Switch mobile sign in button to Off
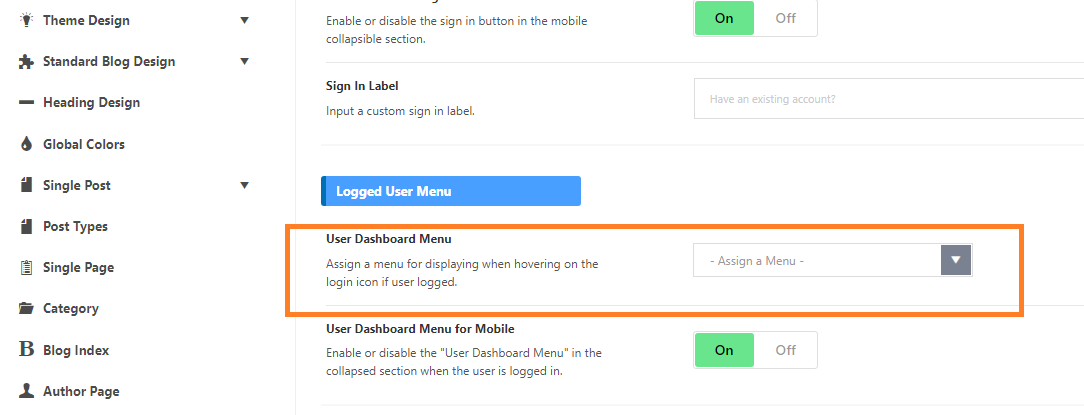 [x=785, y=18]
